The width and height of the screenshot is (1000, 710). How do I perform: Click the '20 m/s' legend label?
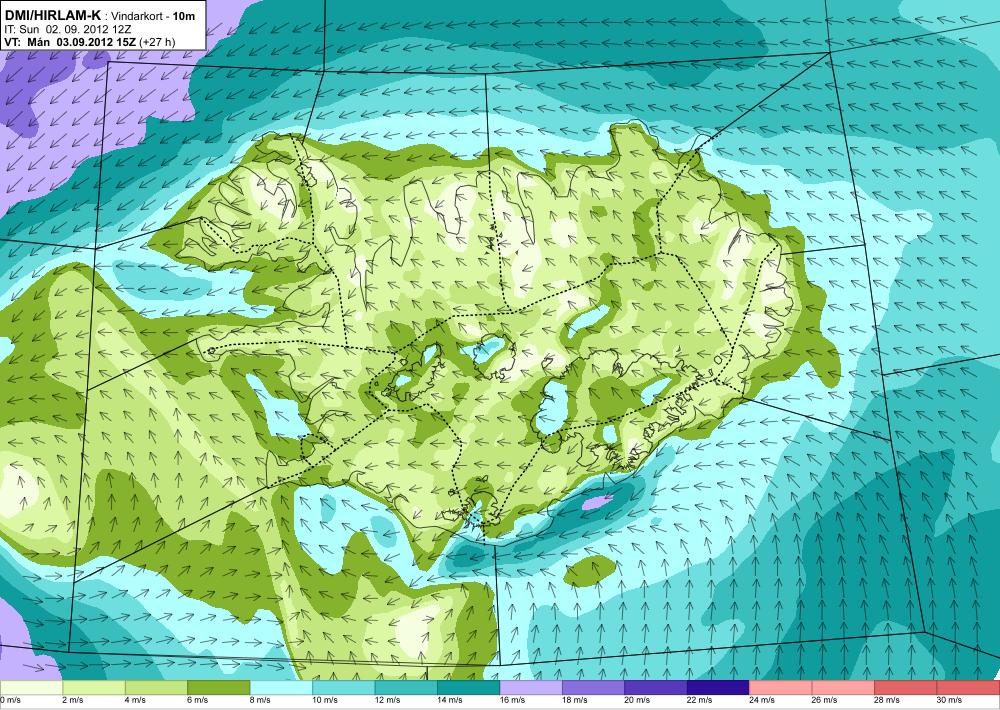pyautogui.click(x=637, y=700)
